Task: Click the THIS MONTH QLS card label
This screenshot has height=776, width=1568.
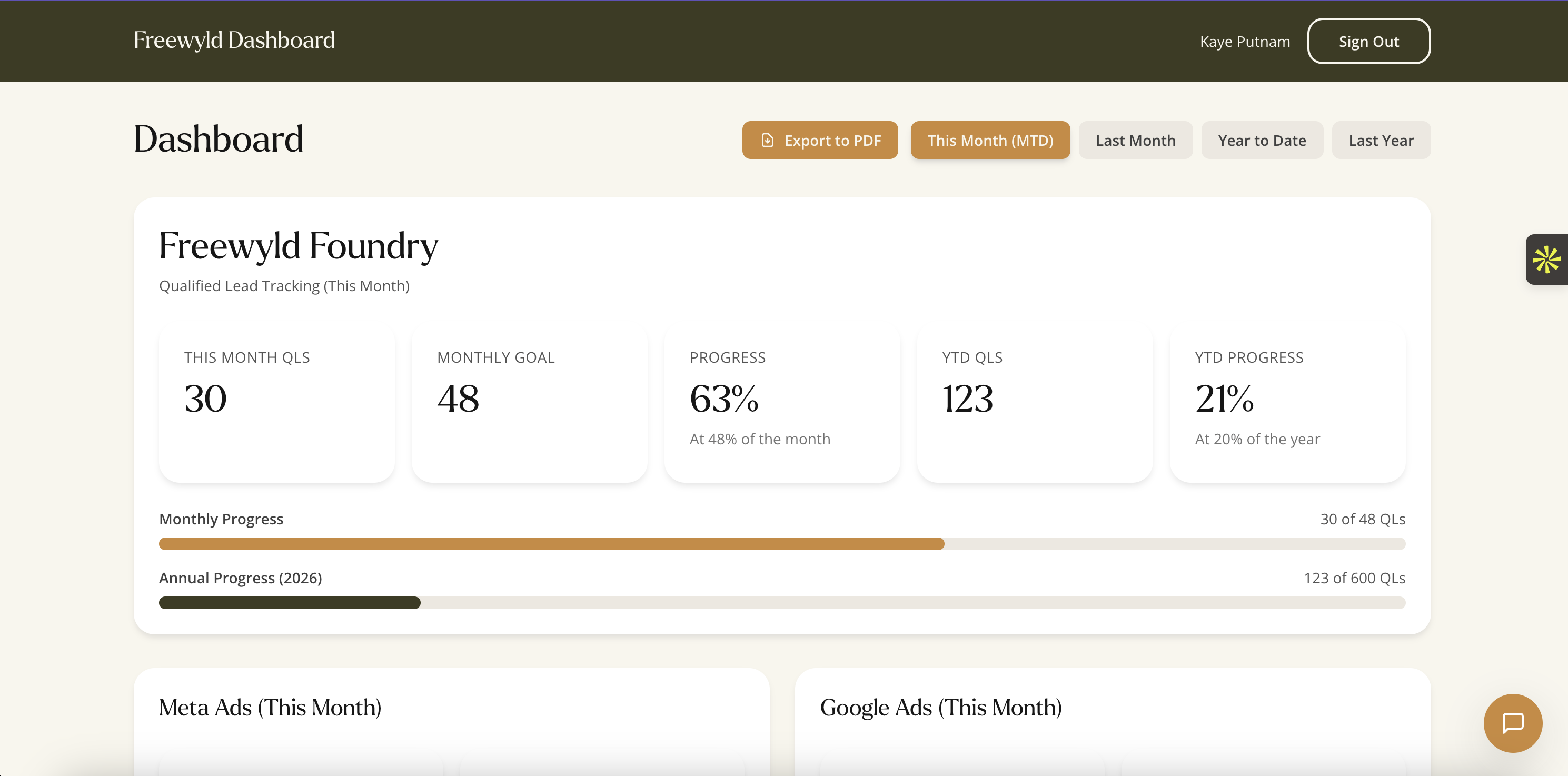Action: click(247, 357)
